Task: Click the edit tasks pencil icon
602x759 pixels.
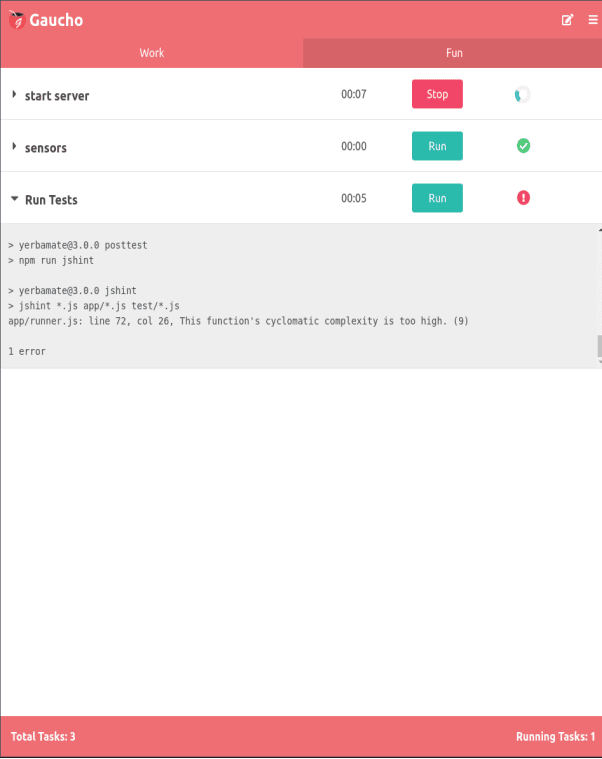Action: [568, 19]
